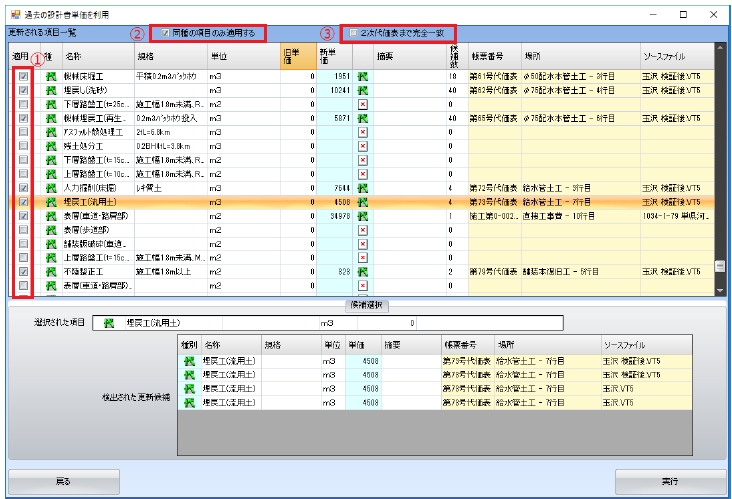Click the upper list's vertical scrollbar thumb
Viewport: 732px width, 499px height.
click(x=720, y=267)
